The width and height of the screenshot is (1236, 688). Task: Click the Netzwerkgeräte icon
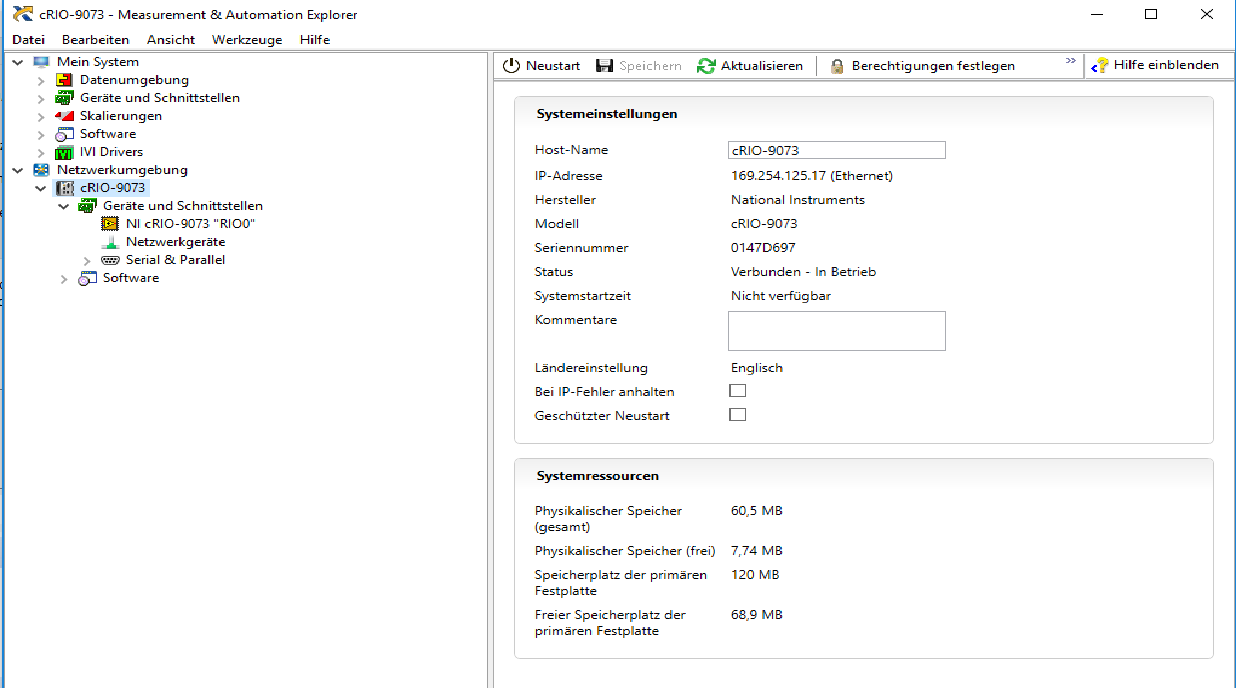[x=110, y=242]
